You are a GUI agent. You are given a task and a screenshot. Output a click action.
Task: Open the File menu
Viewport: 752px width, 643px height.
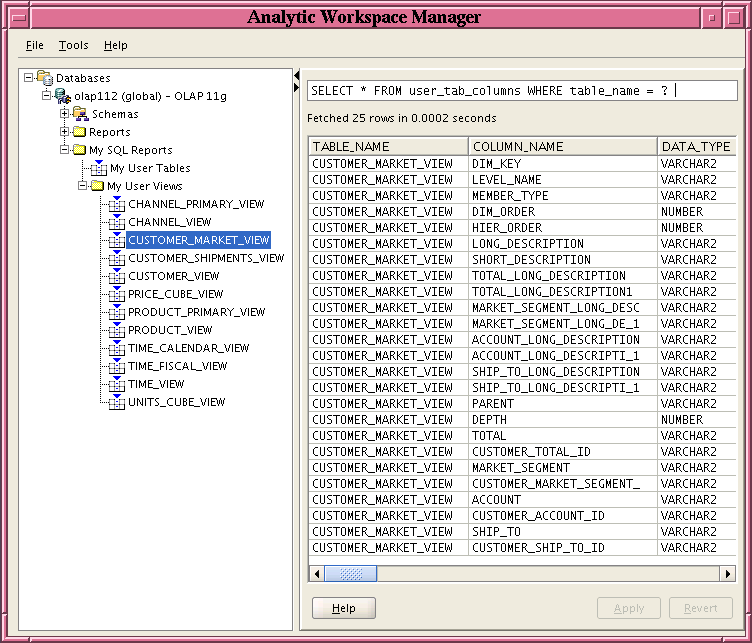tap(35, 45)
